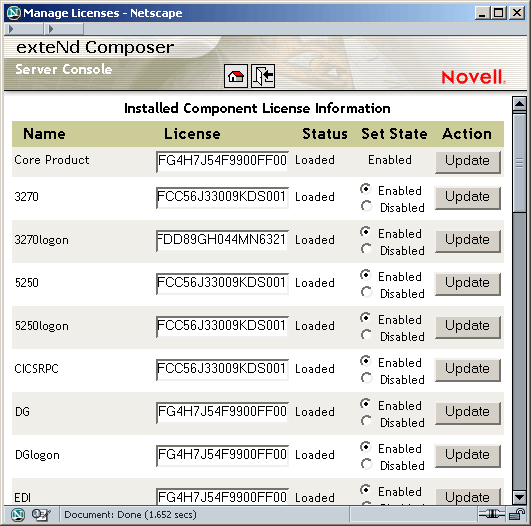Viewport: 531px width, 526px height.
Task: Update the DGlogon license
Action: (468, 456)
